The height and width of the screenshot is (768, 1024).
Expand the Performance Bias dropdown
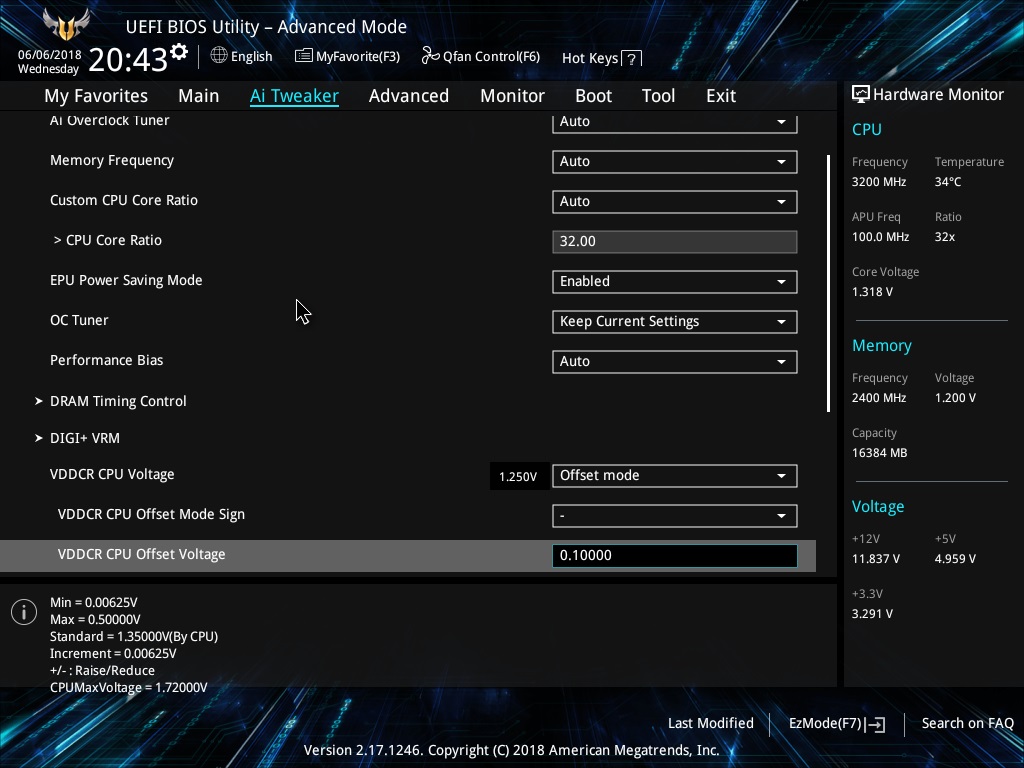(x=675, y=362)
